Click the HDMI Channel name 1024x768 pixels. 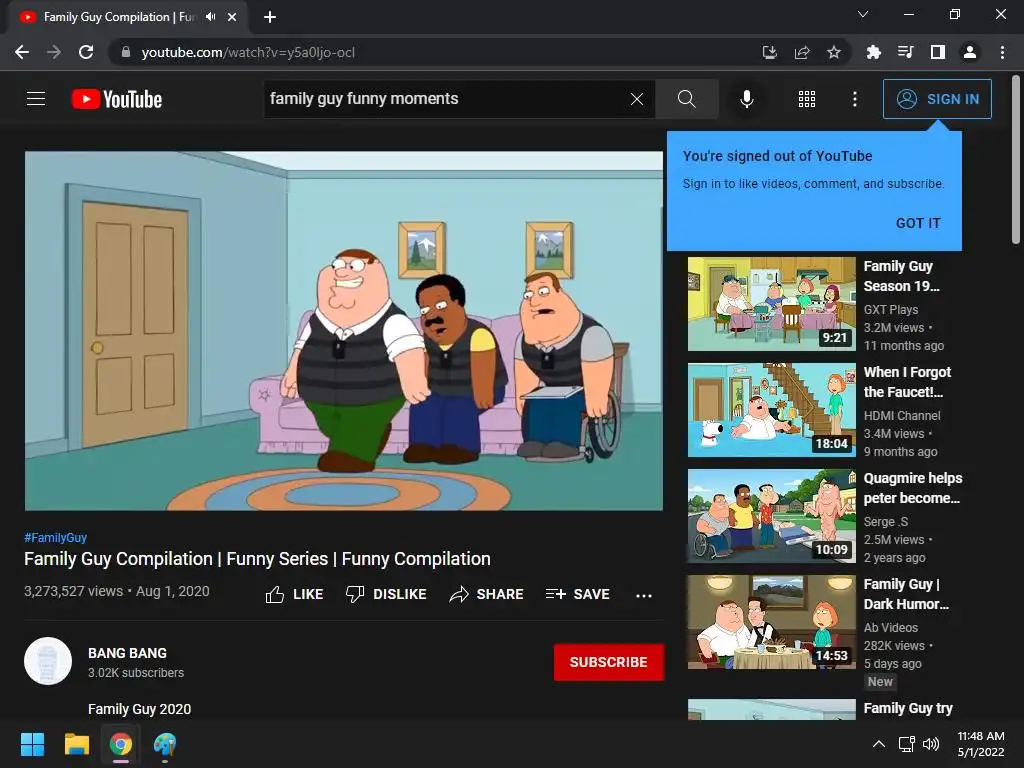tap(902, 415)
